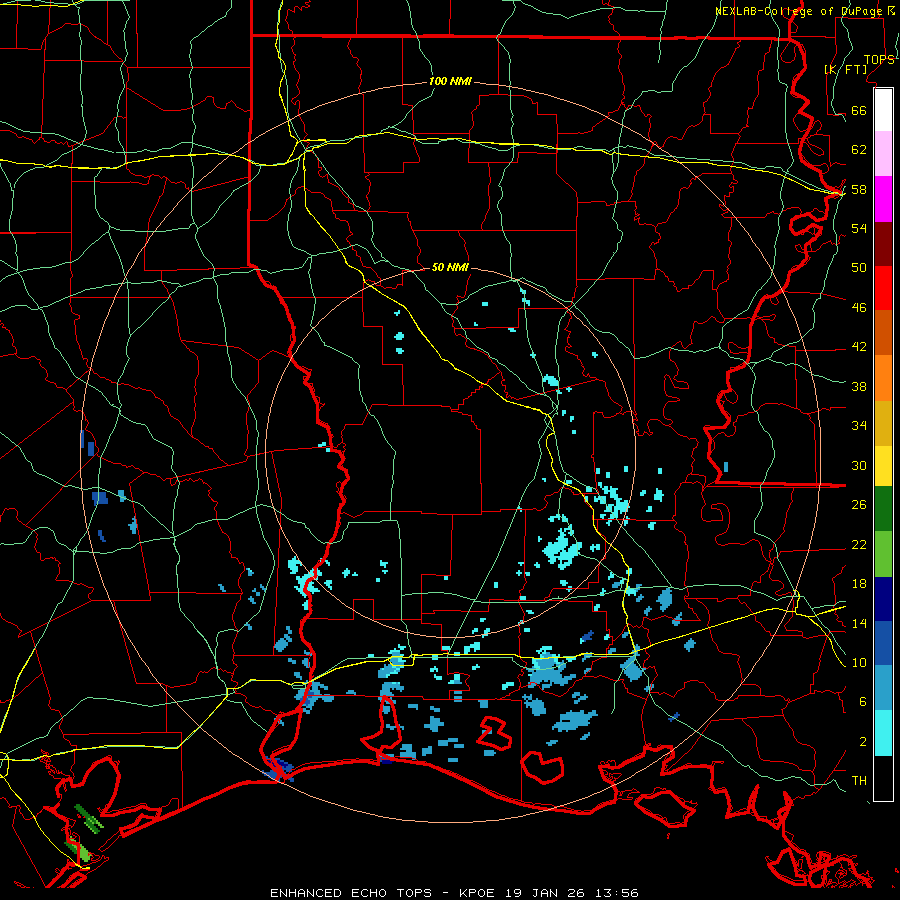Click the black TH threshold swatch

[883, 778]
